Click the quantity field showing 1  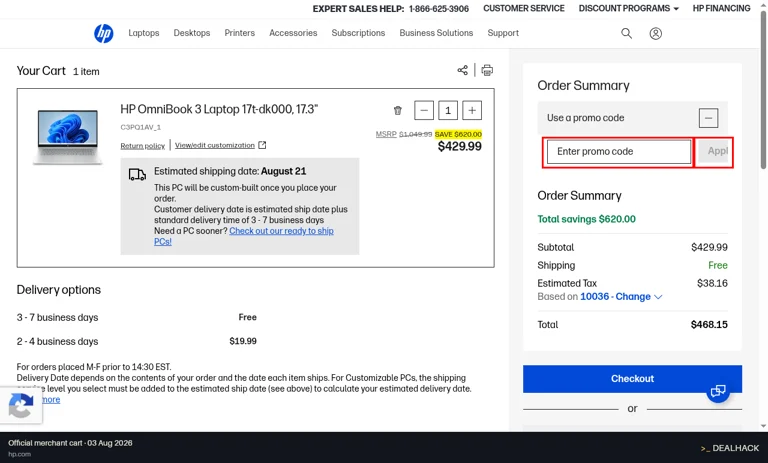[x=448, y=110]
